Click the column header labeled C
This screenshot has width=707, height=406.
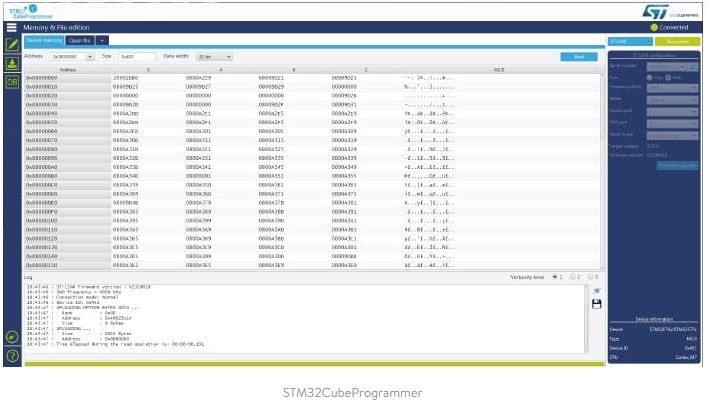tap(366, 70)
